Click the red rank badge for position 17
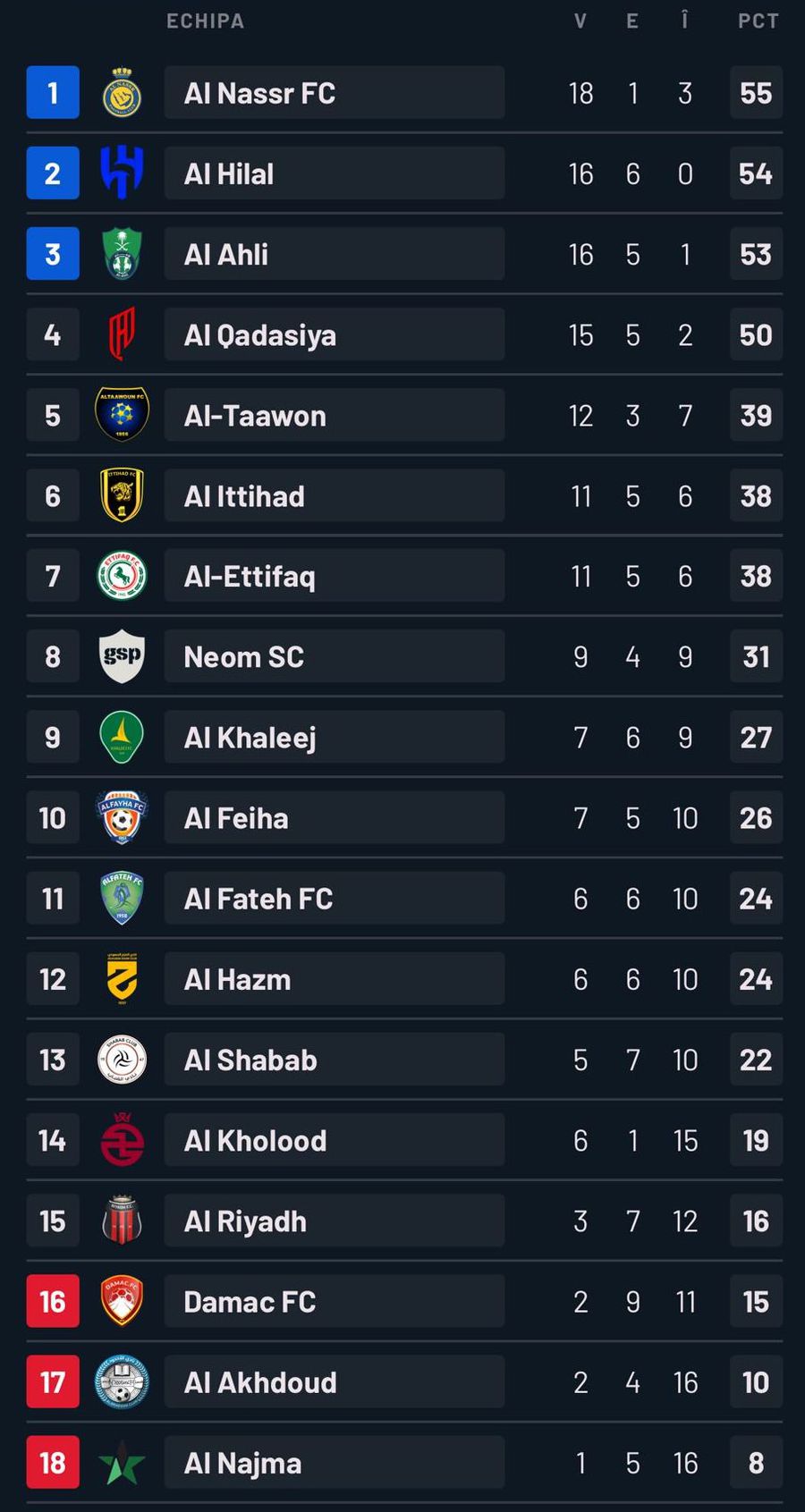 point(53,1381)
